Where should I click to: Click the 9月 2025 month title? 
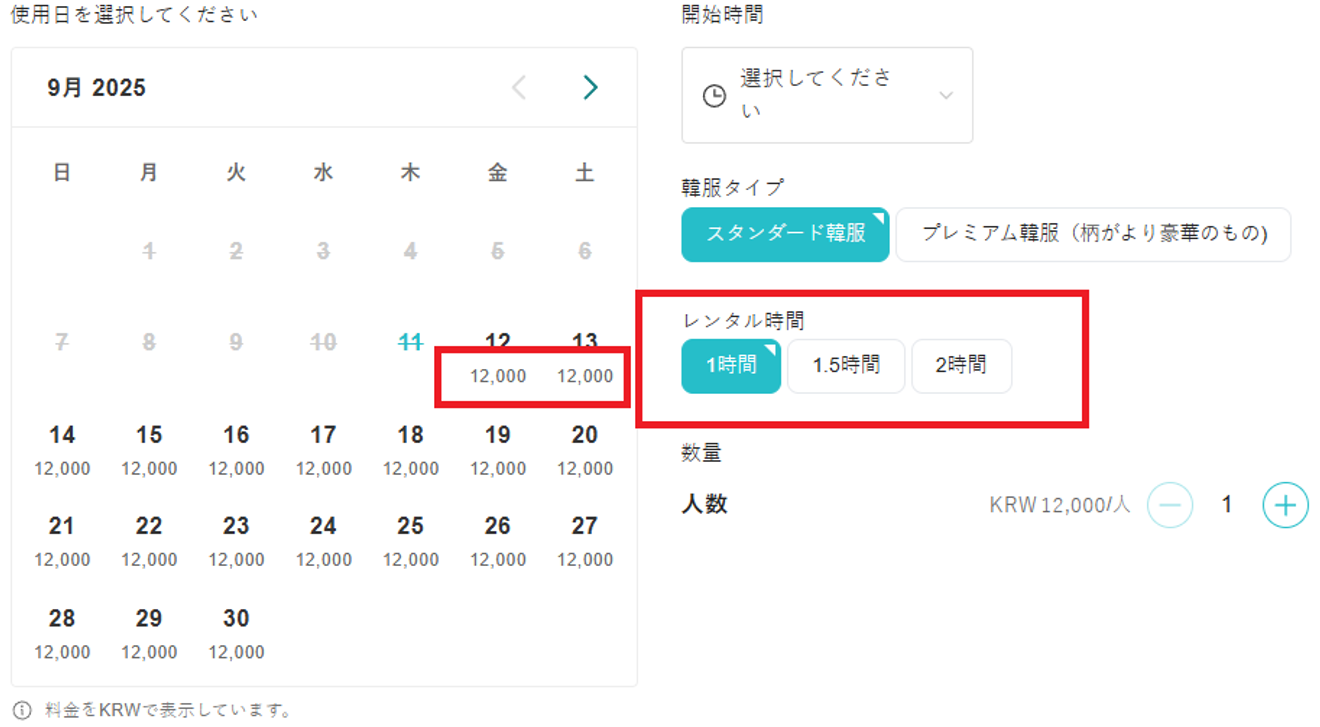pyautogui.click(x=96, y=88)
